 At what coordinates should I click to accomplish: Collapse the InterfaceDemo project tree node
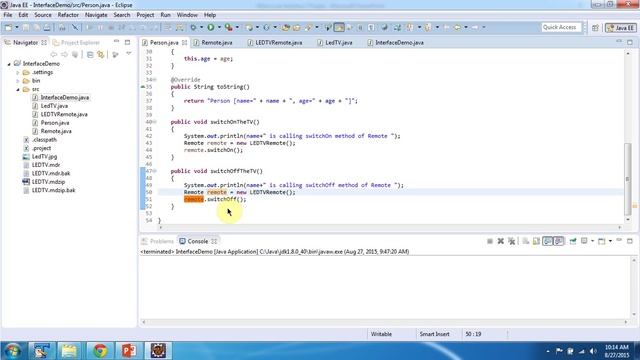coord(9,64)
